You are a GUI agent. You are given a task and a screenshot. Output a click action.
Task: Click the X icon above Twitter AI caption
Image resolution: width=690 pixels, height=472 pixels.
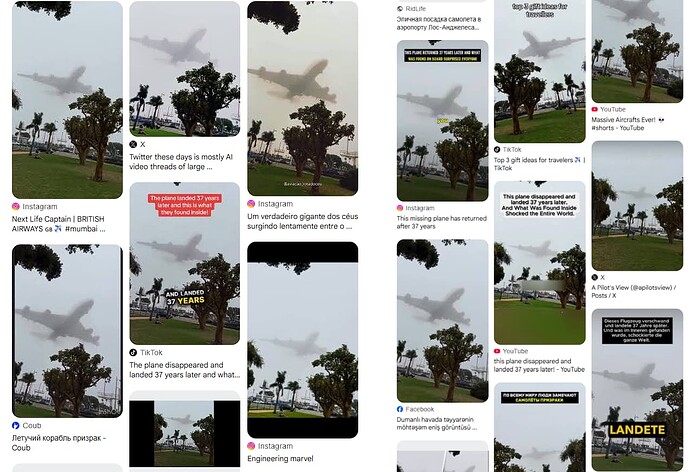(x=133, y=144)
